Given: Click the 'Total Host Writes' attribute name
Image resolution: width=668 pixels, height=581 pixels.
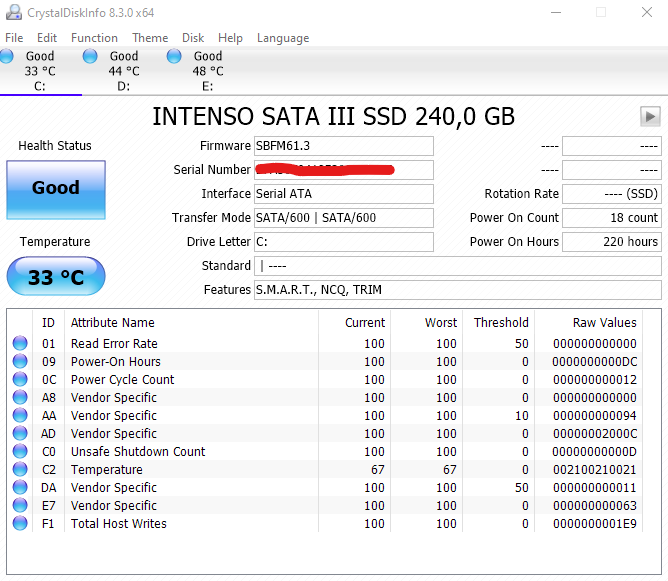Looking at the screenshot, I should pyautogui.click(x=119, y=523).
